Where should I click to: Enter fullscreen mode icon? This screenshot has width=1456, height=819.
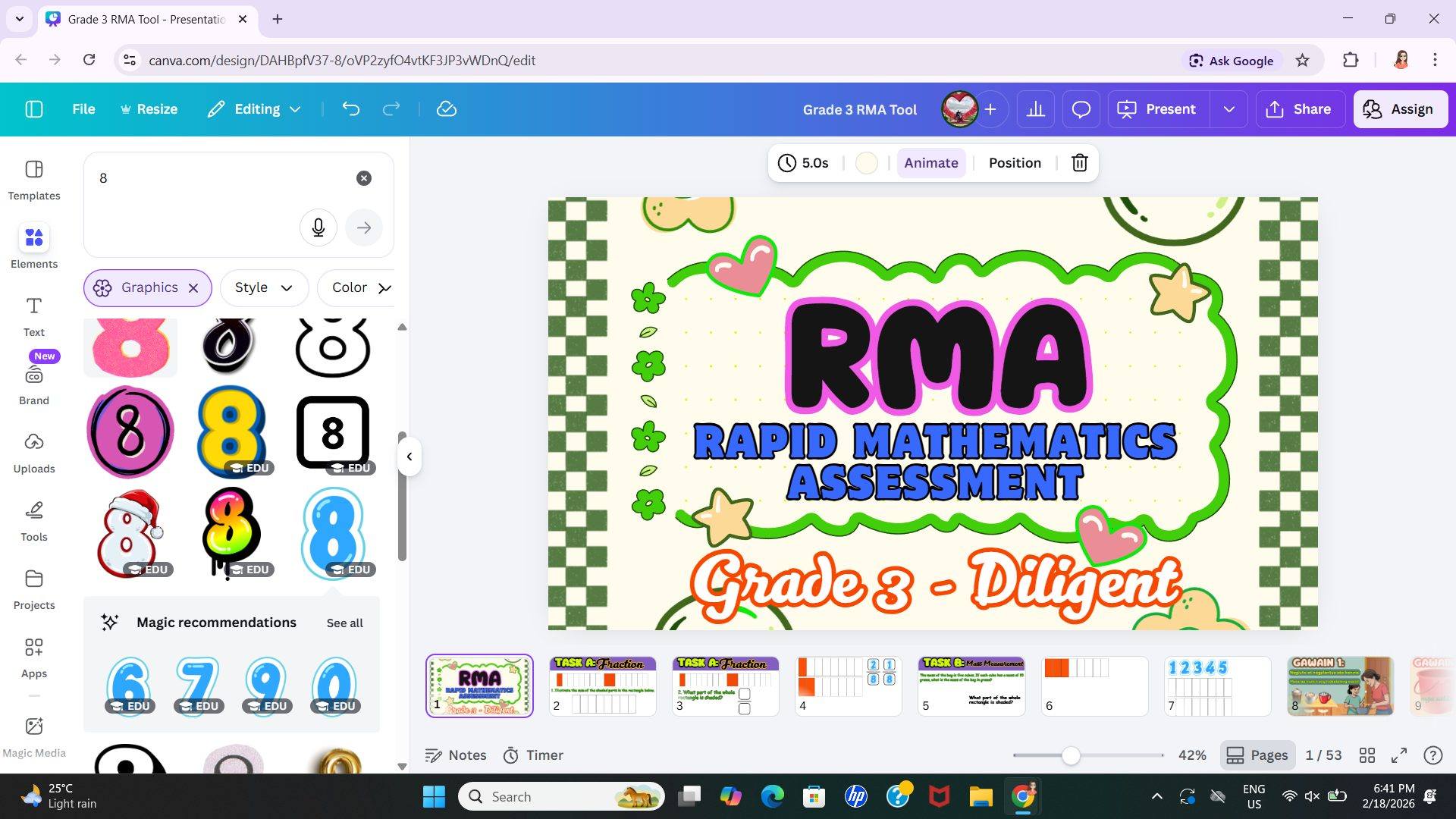click(1399, 755)
